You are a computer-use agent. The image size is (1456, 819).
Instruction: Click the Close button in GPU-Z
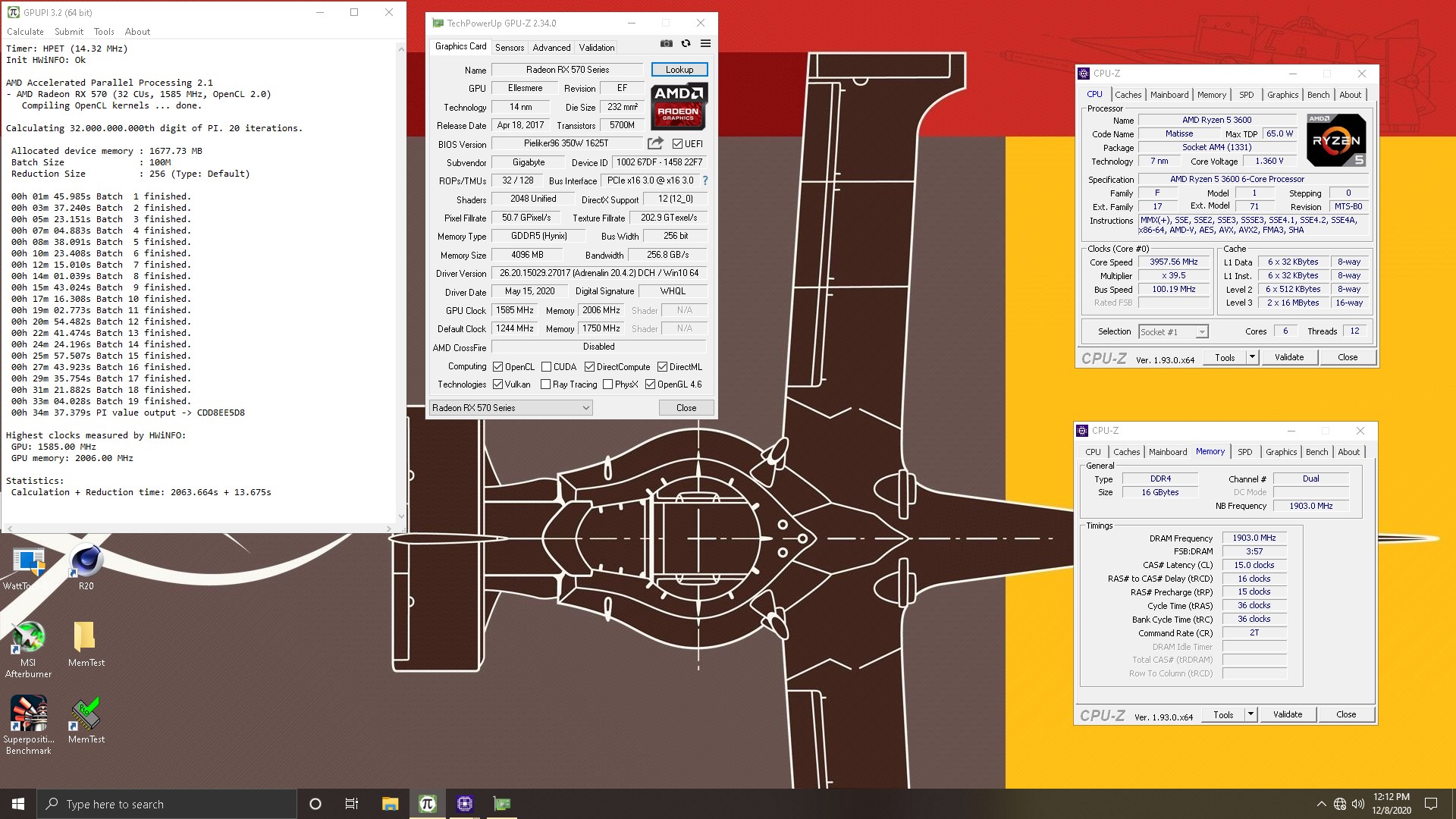tap(686, 408)
